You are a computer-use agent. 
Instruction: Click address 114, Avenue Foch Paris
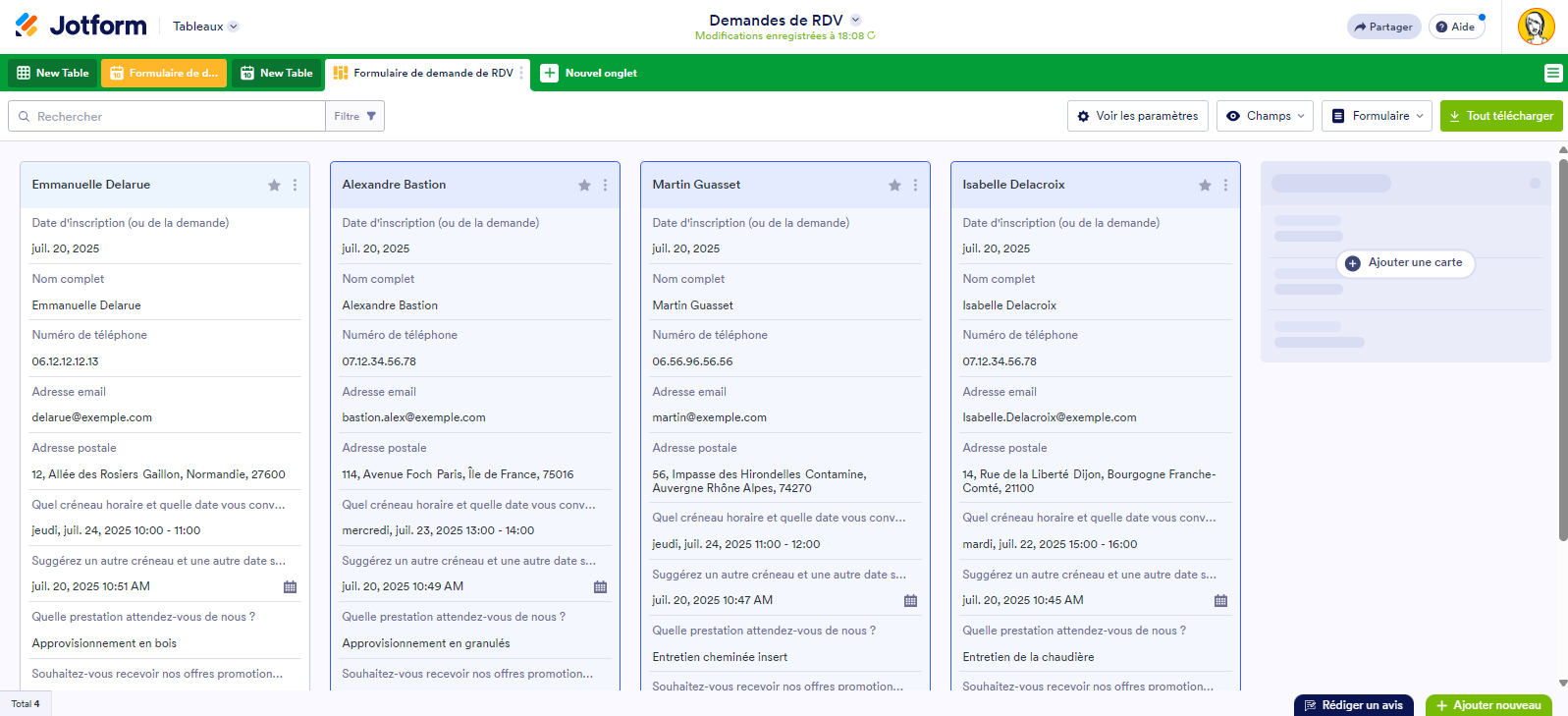pyautogui.click(x=458, y=474)
